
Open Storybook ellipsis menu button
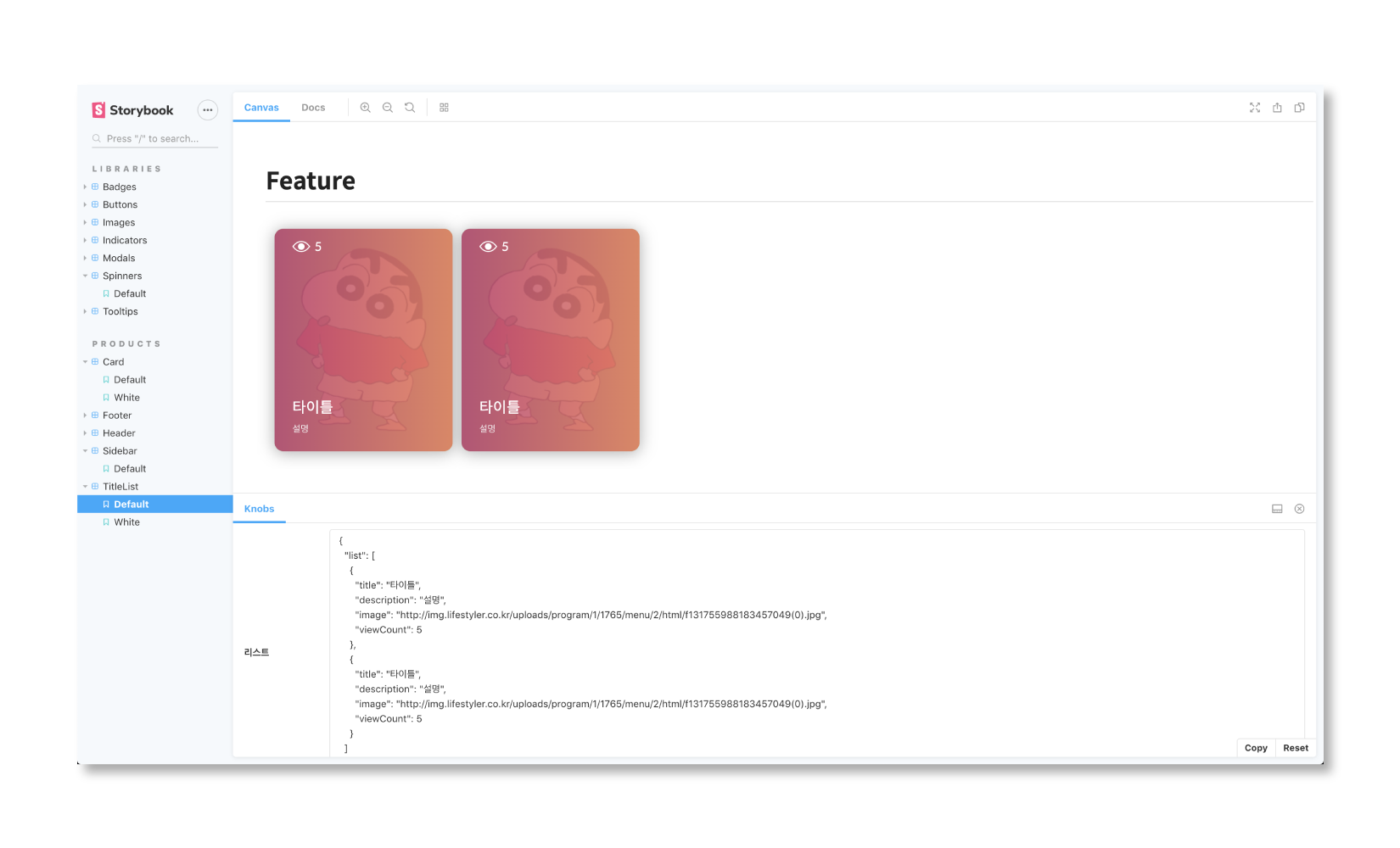coord(208,110)
